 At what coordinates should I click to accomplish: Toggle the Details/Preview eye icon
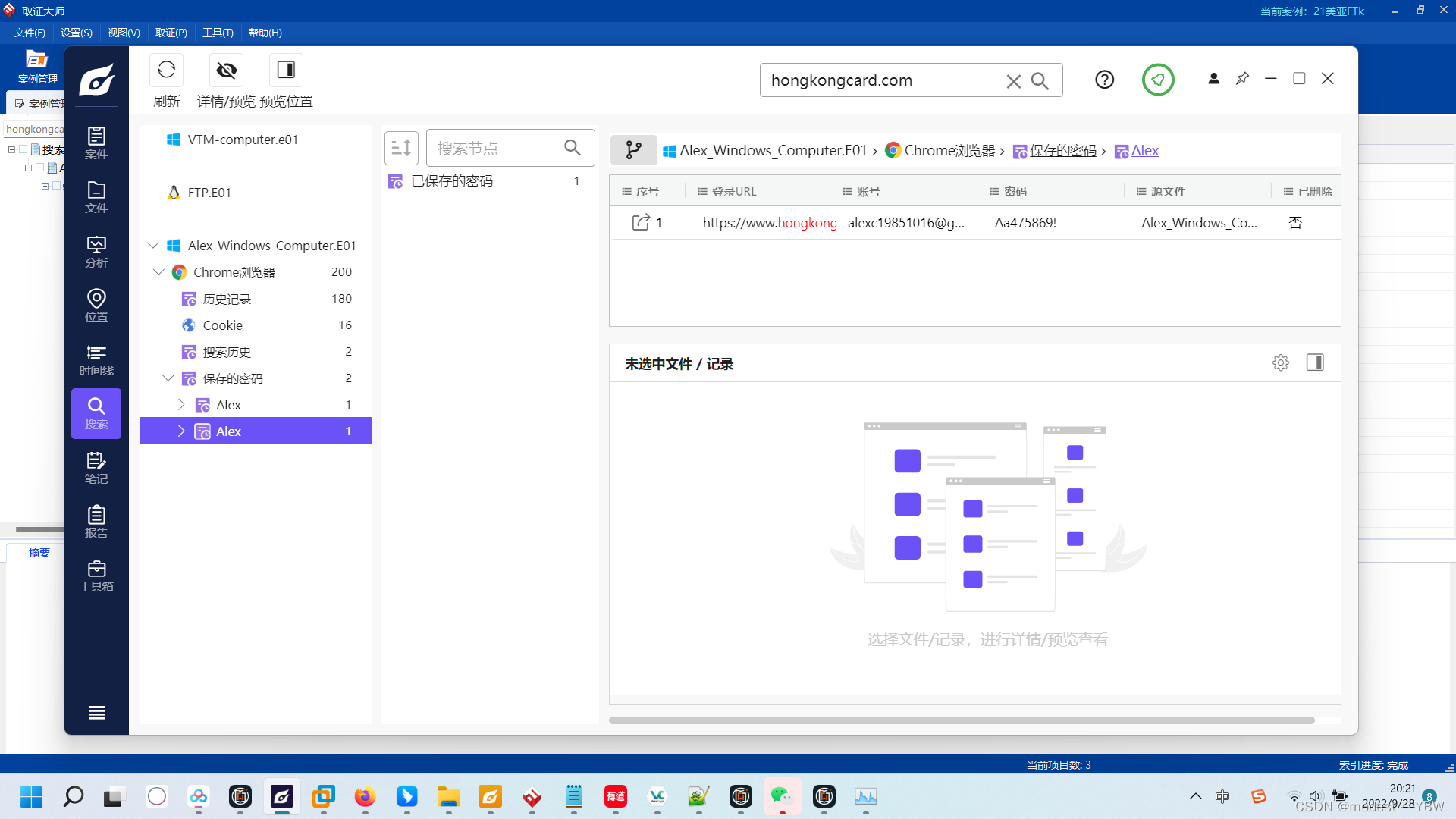click(x=226, y=71)
